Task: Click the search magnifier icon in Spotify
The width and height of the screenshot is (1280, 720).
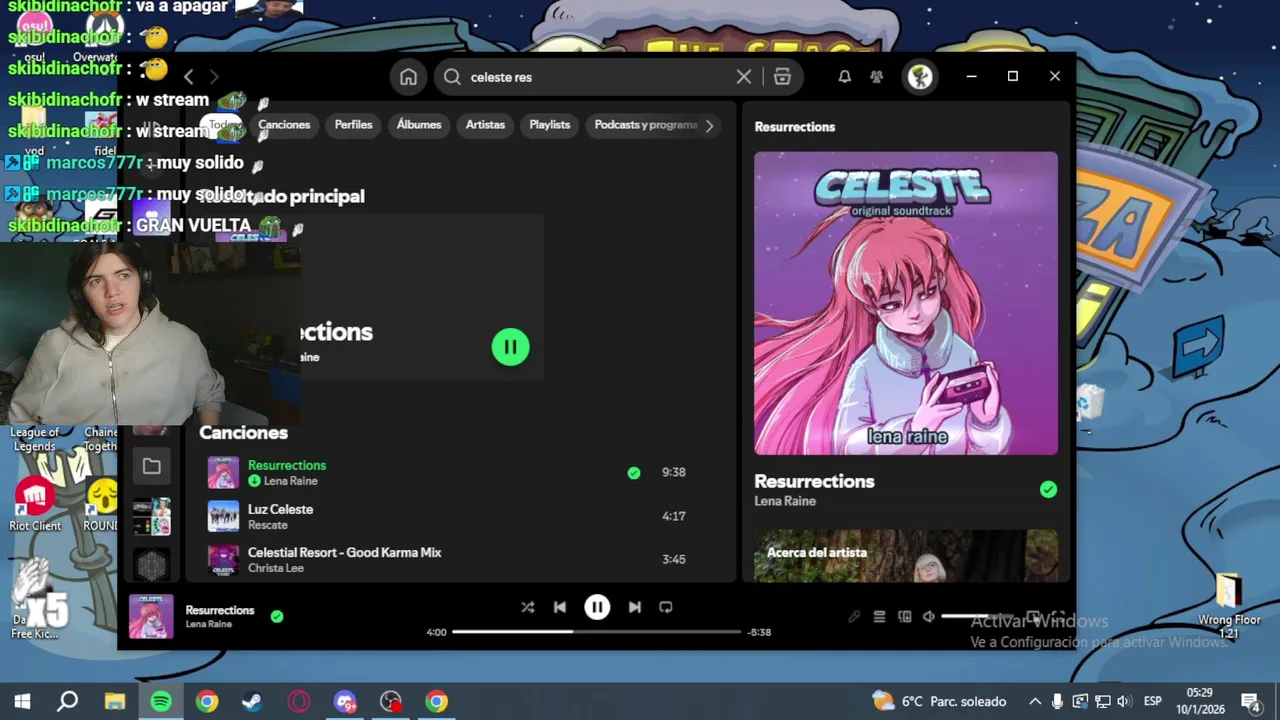Action: click(x=452, y=77)
